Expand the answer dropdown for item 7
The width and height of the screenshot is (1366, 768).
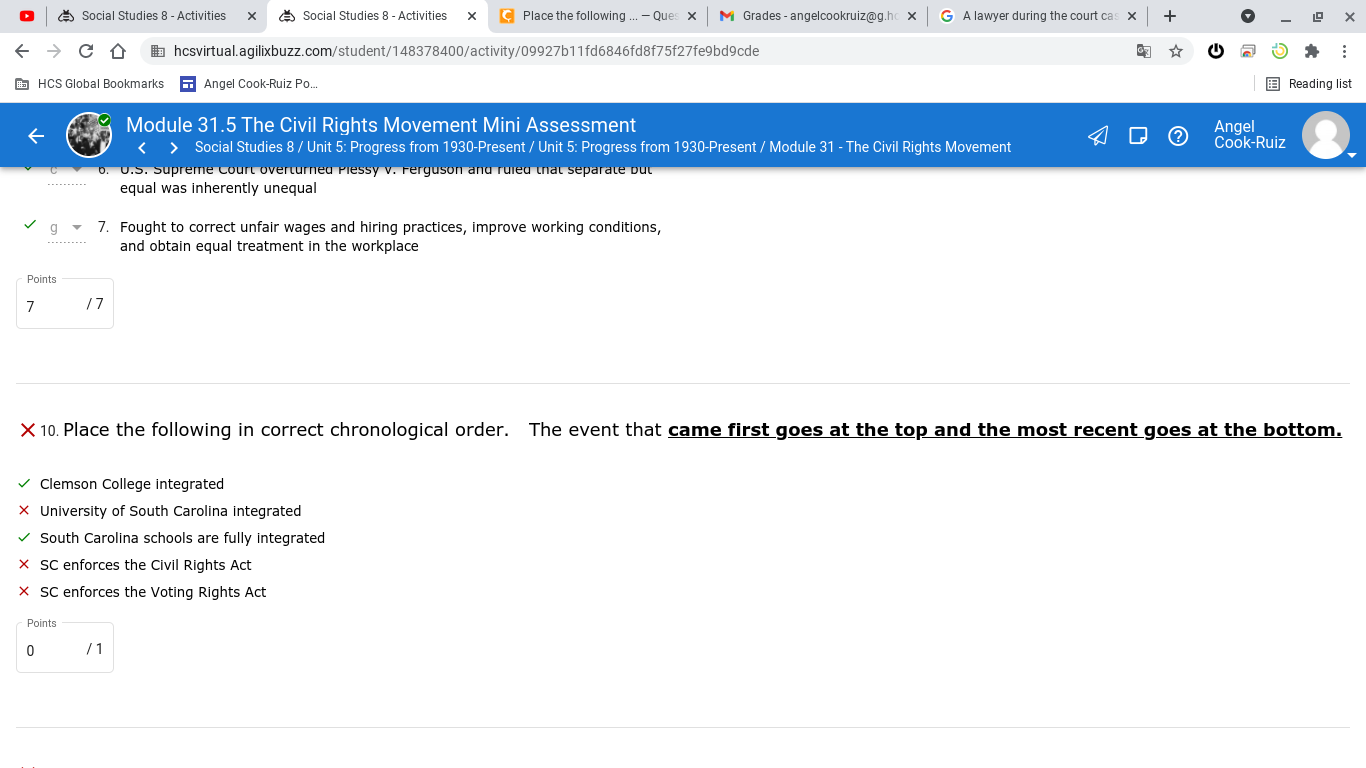click(x=66, y=228)
